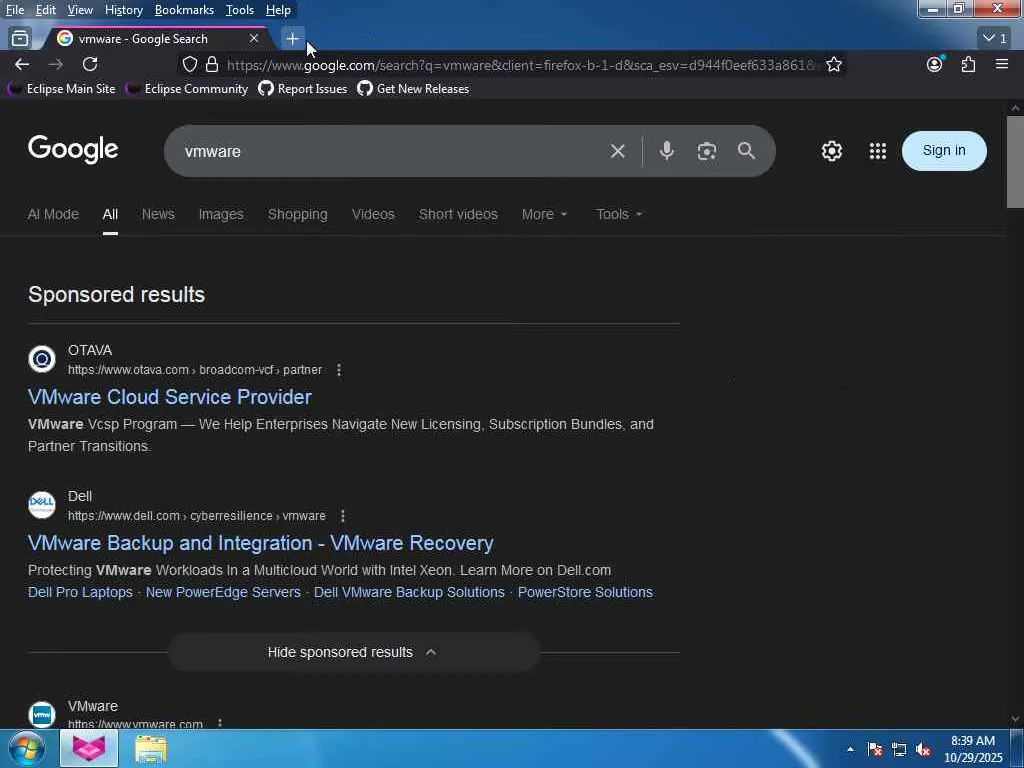This screenshot has height=768, width=1024.
Task: Switch to Videos results tab
Action: (x=373, y=214)
